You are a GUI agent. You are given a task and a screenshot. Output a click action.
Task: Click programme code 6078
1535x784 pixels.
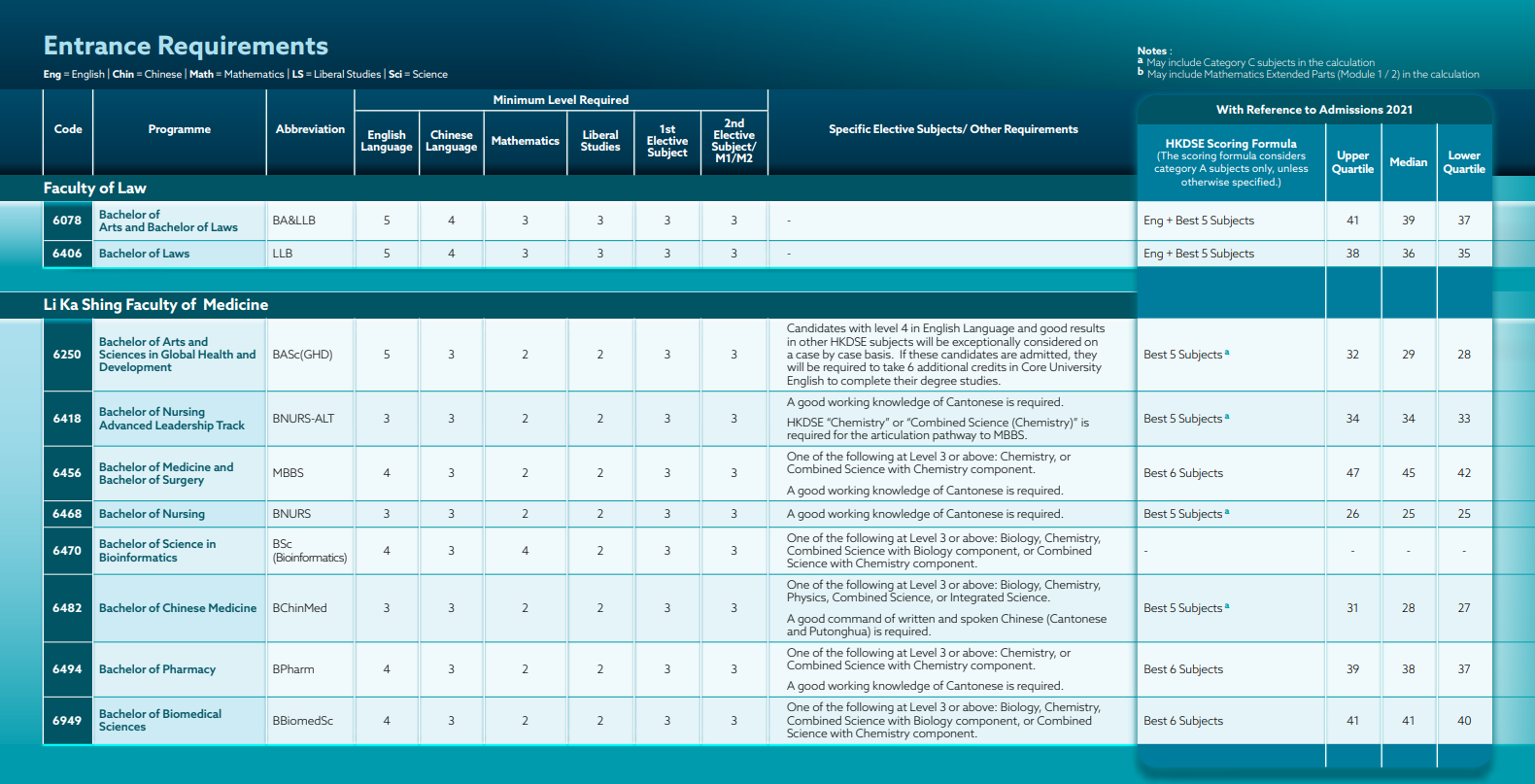tap(67, 221)
